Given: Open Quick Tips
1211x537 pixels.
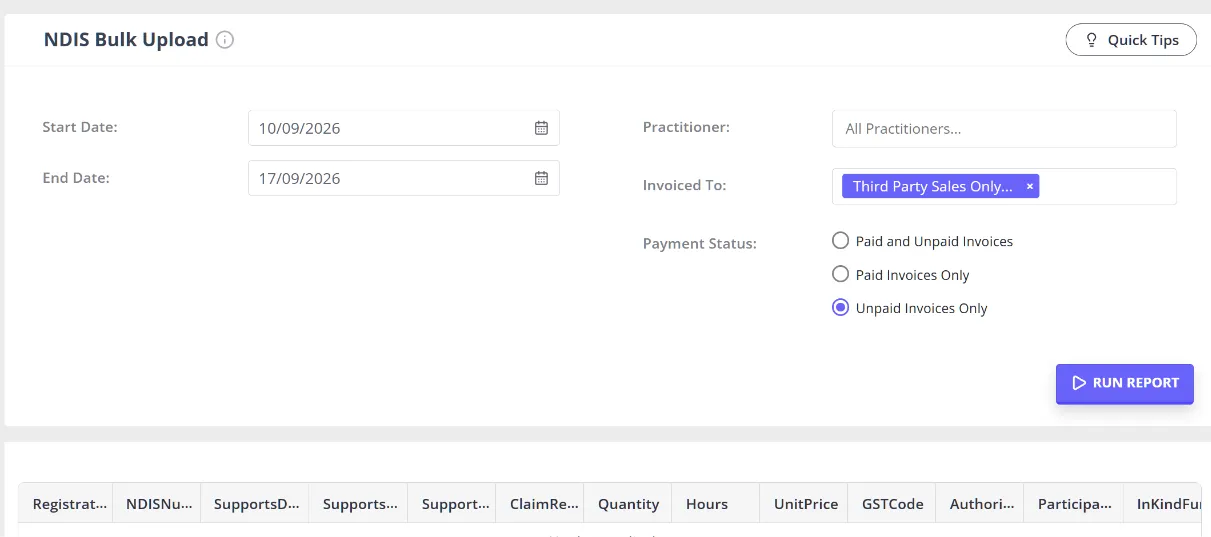Looking at the screenshot, I should click(x=1131, y=40).
